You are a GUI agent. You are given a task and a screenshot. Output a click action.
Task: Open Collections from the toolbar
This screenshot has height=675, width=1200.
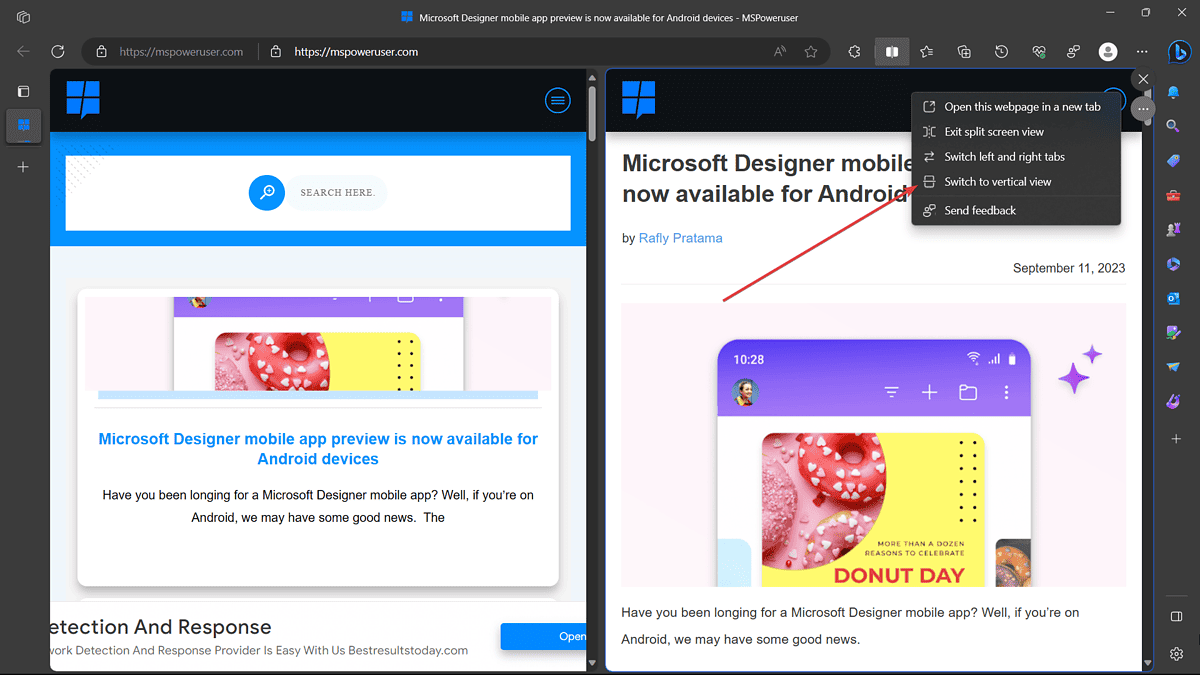[x=964, y=51]
